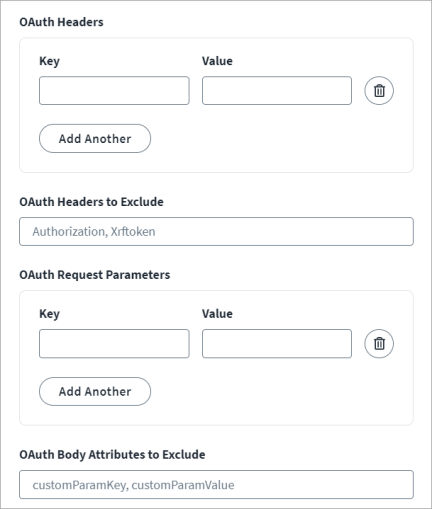Screen dimensions: 432x509
Task: Add another OAuth Headers entry
Action: click(95, 139)
